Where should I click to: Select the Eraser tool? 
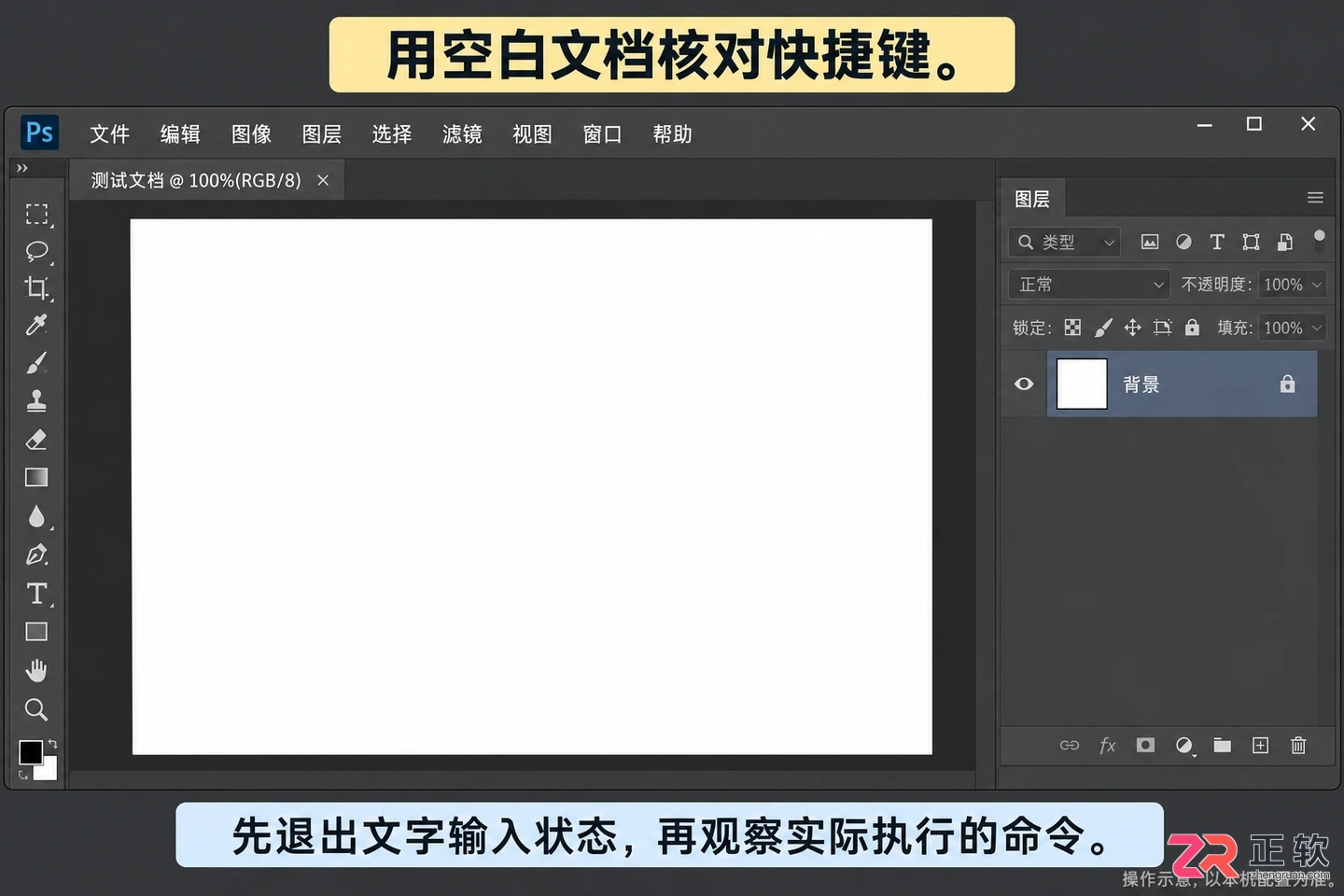coord(36,440)
